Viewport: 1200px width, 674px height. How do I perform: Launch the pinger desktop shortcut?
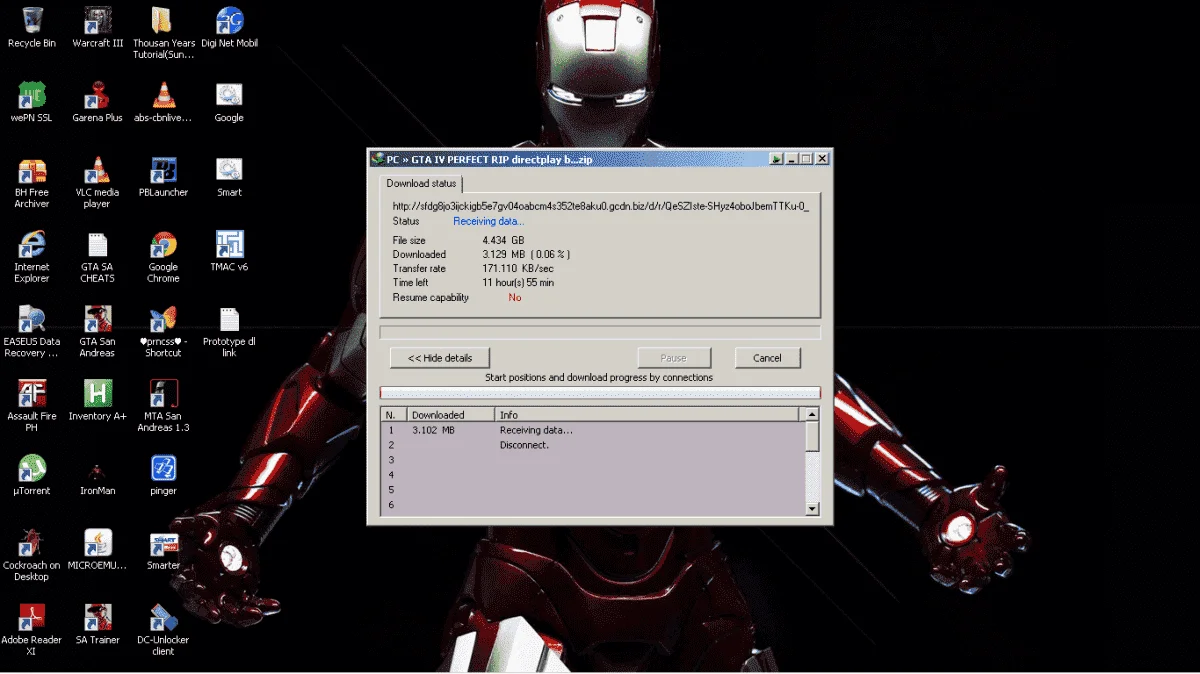(x=163, y=474)
